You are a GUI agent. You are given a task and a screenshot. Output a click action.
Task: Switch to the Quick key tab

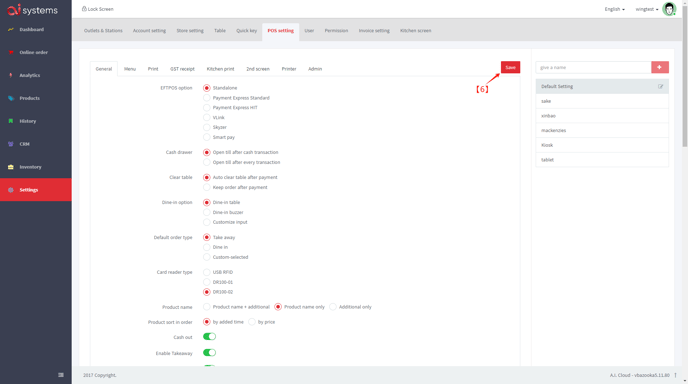(247, 31)
